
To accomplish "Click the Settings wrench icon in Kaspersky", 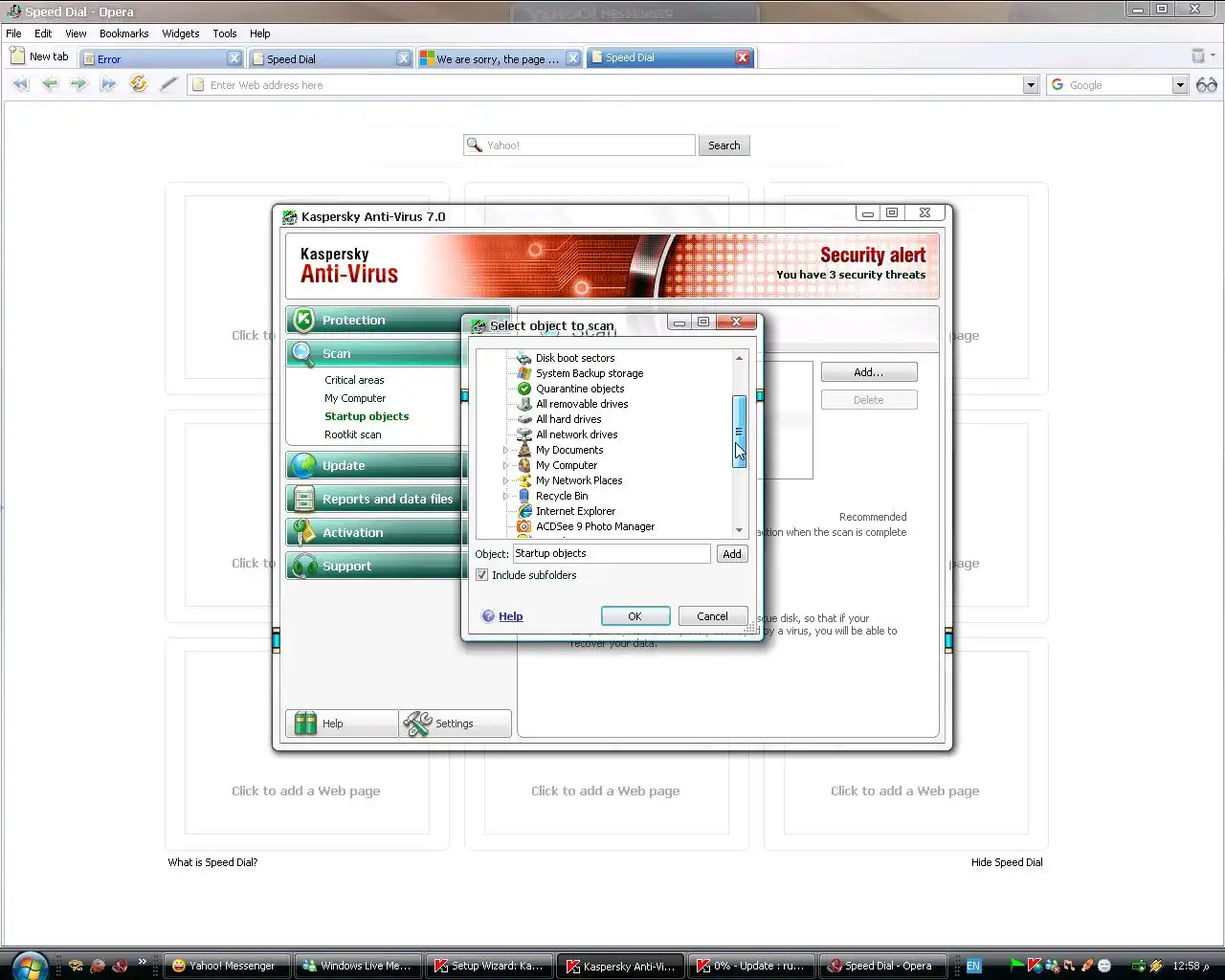I will click(x=417, y=724).
